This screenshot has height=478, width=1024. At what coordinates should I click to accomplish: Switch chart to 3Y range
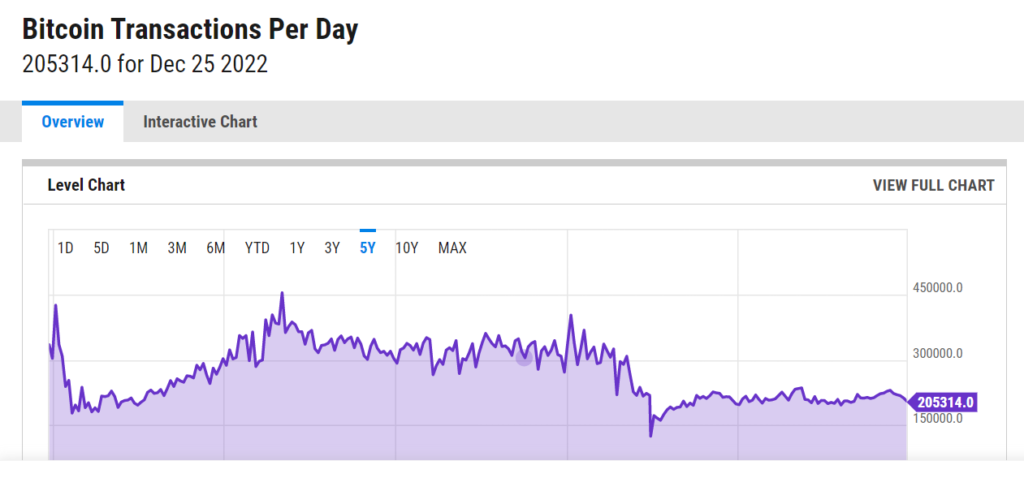click(x=332, y=248)
